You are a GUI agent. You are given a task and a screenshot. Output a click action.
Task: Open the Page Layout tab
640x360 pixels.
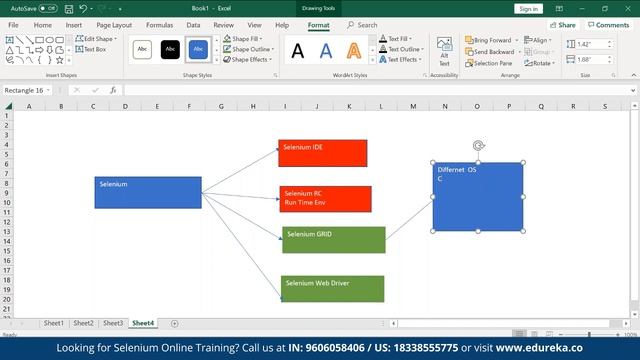coord(114,25)
